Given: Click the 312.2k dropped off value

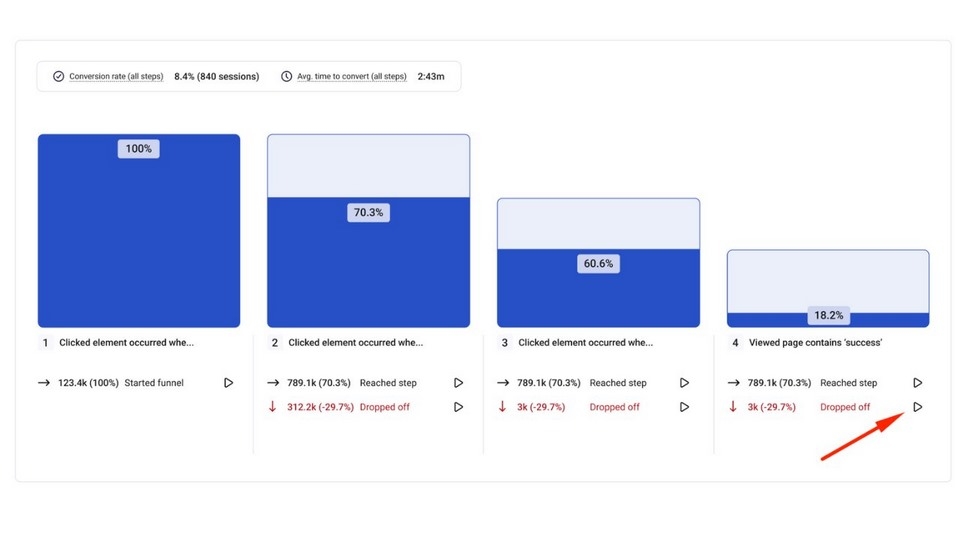Looking at the screenshot, I should (x=320, y=407).
